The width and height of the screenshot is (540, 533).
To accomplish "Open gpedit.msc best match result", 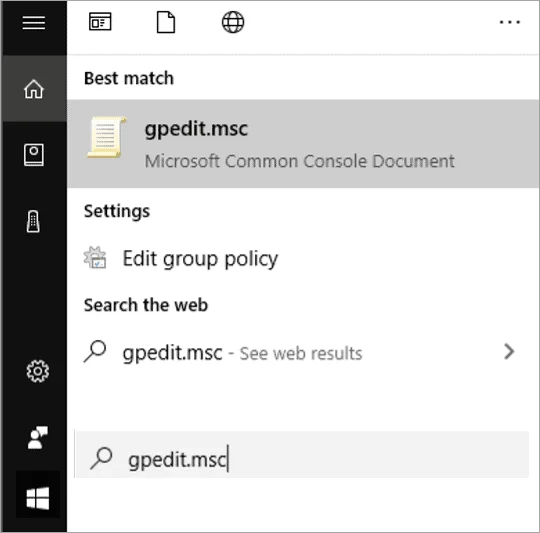I will click(303, 144).
